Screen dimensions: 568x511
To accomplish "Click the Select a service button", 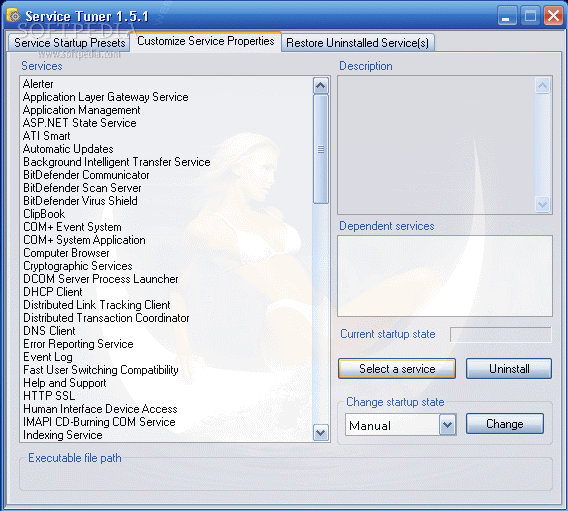I will click(x=397, y=369).
